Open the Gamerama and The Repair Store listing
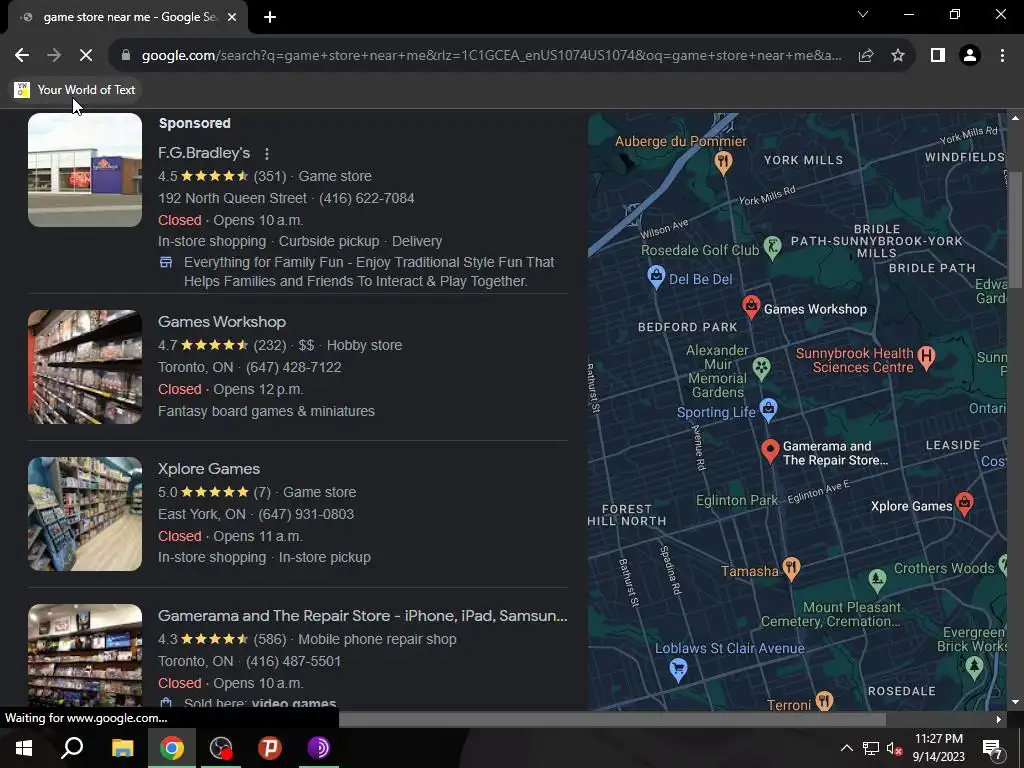This screenshot has height=768, width=1024. coord(362,616)
